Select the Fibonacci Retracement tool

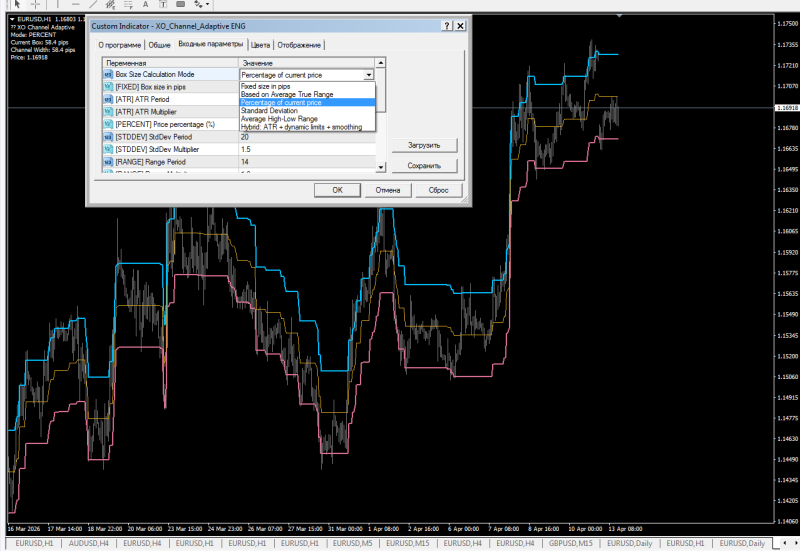[128, 4]
